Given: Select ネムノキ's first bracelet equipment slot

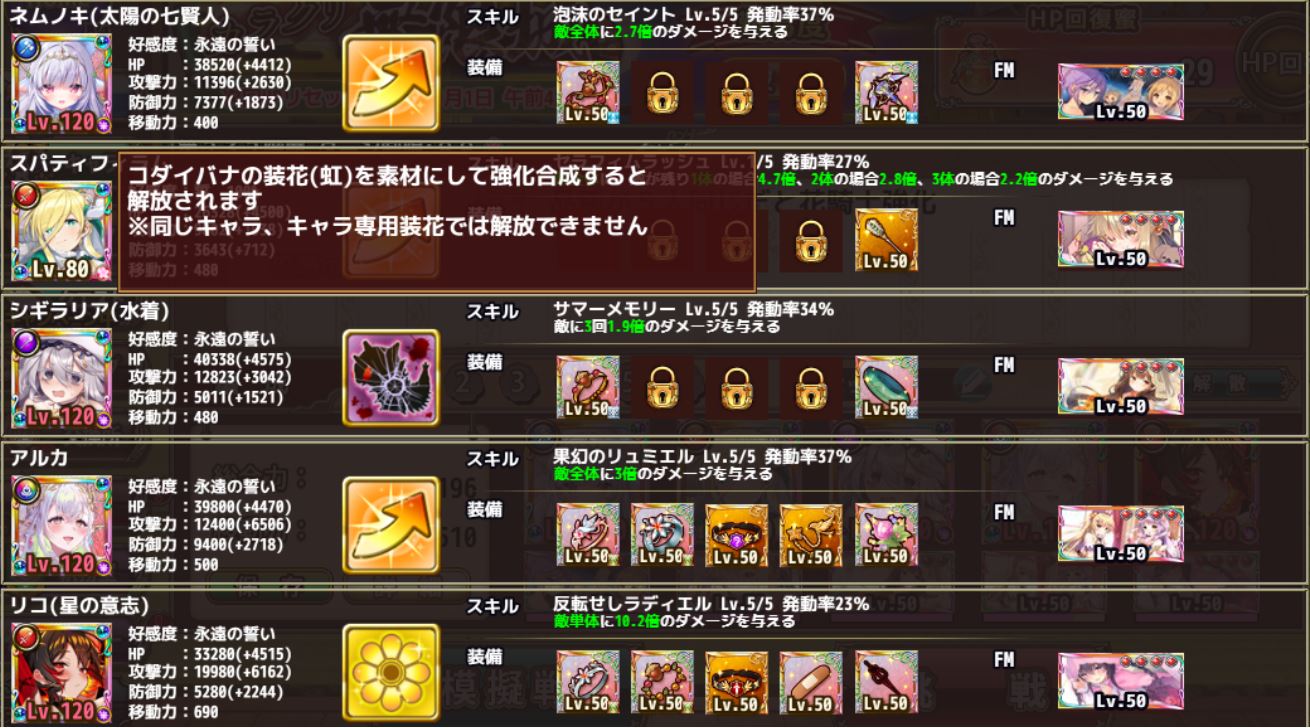Looking at the screenshot, I should (x=588, y=93).
